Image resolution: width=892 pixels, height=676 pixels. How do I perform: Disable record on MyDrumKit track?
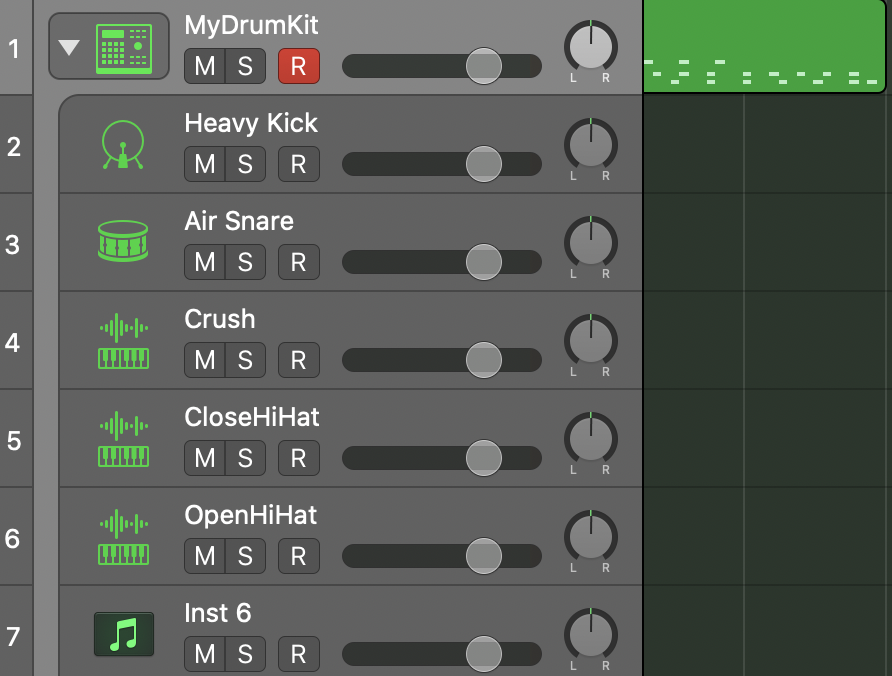[298, 66]
